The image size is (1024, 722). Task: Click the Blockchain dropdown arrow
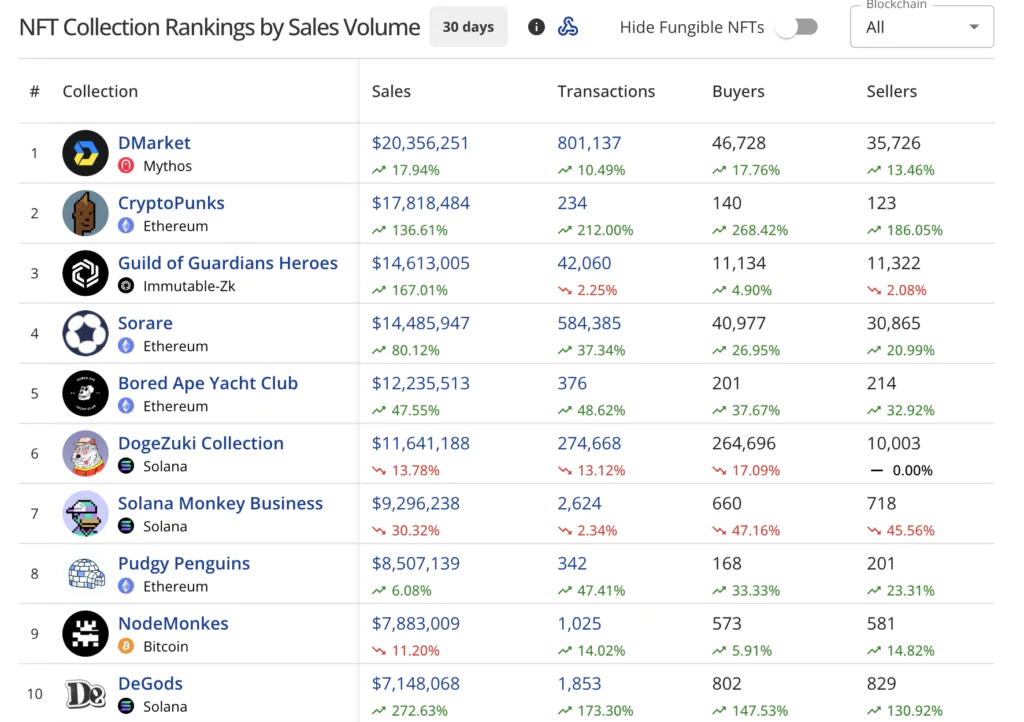click(974, 27)
